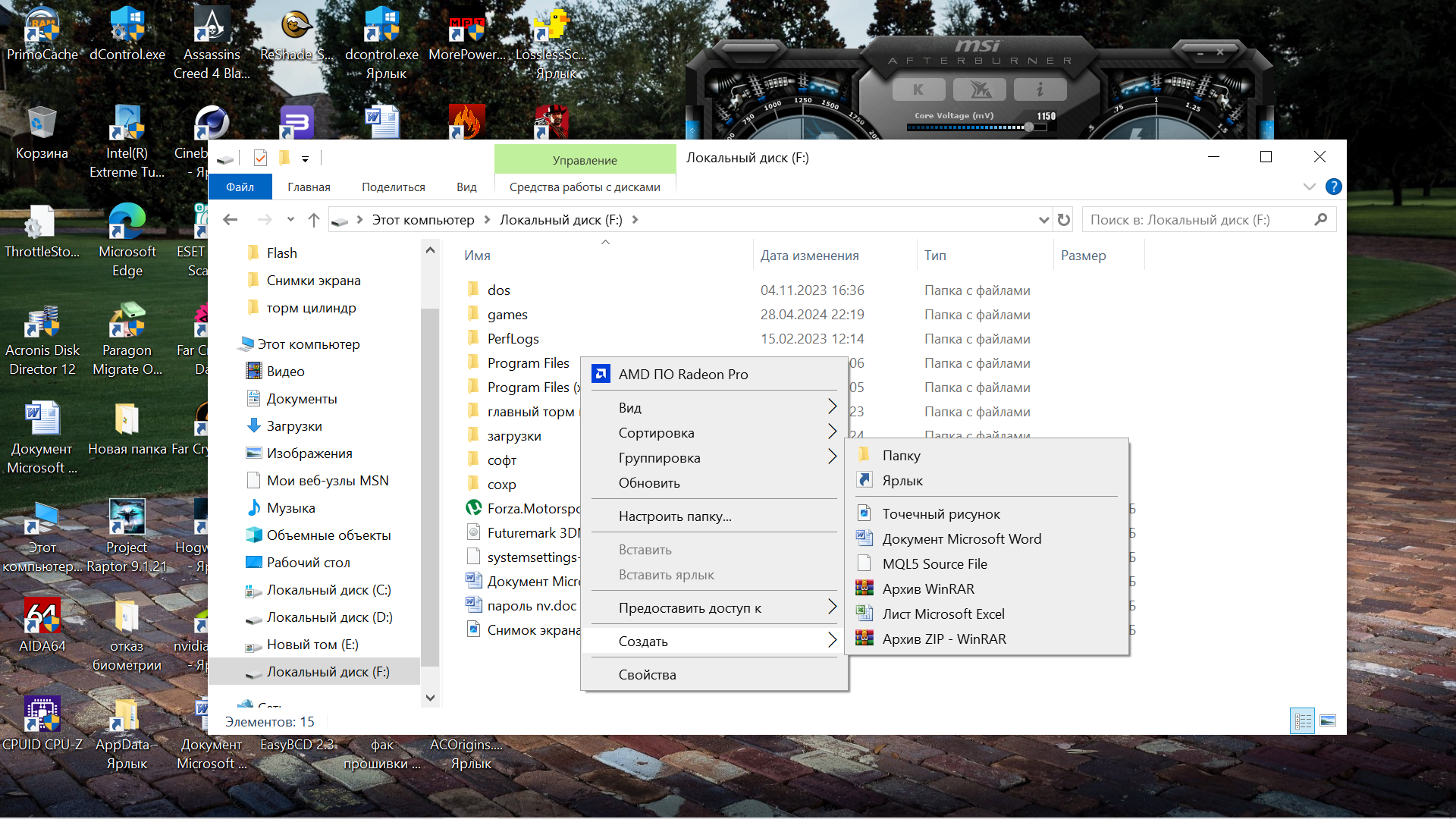Switch to details view toggle in status bar

click(x=1302, y=720)
